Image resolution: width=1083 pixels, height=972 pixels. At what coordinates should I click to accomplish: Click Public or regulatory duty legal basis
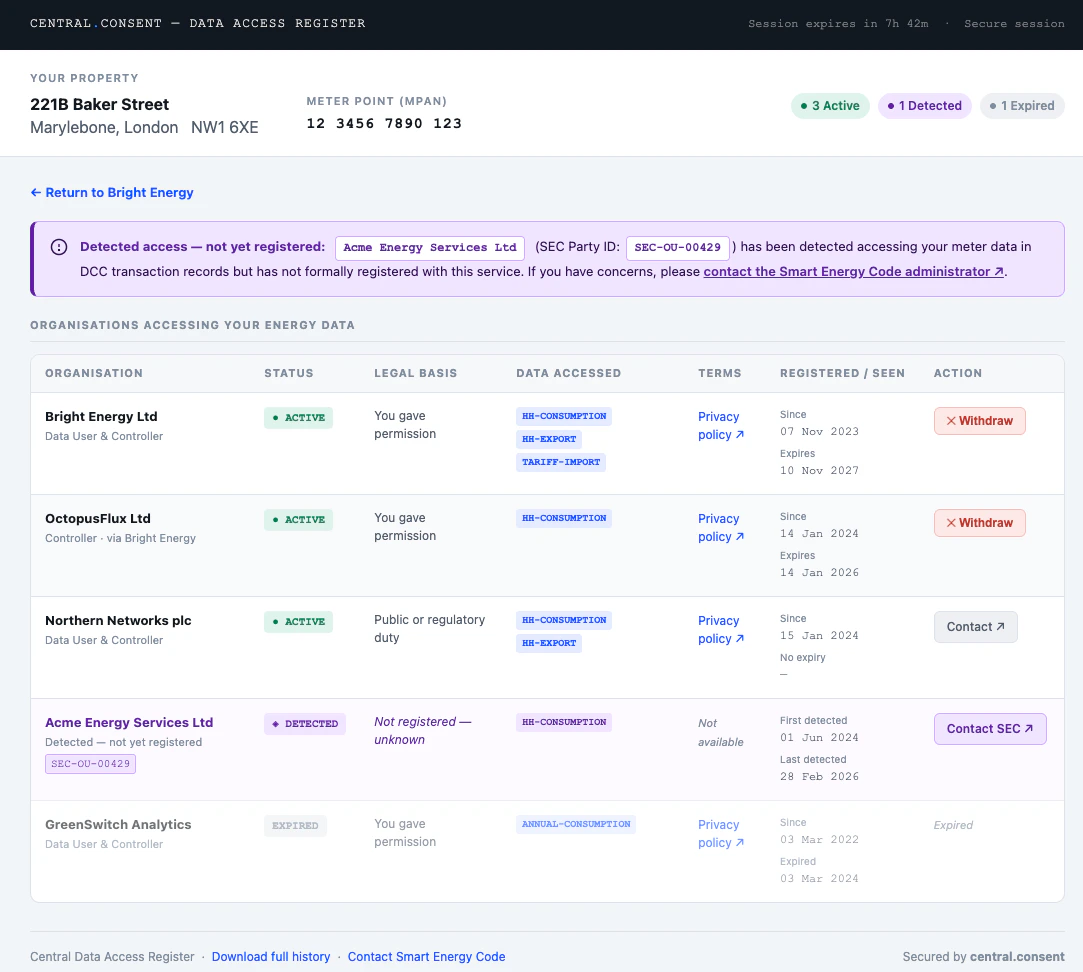coord(430,629)
